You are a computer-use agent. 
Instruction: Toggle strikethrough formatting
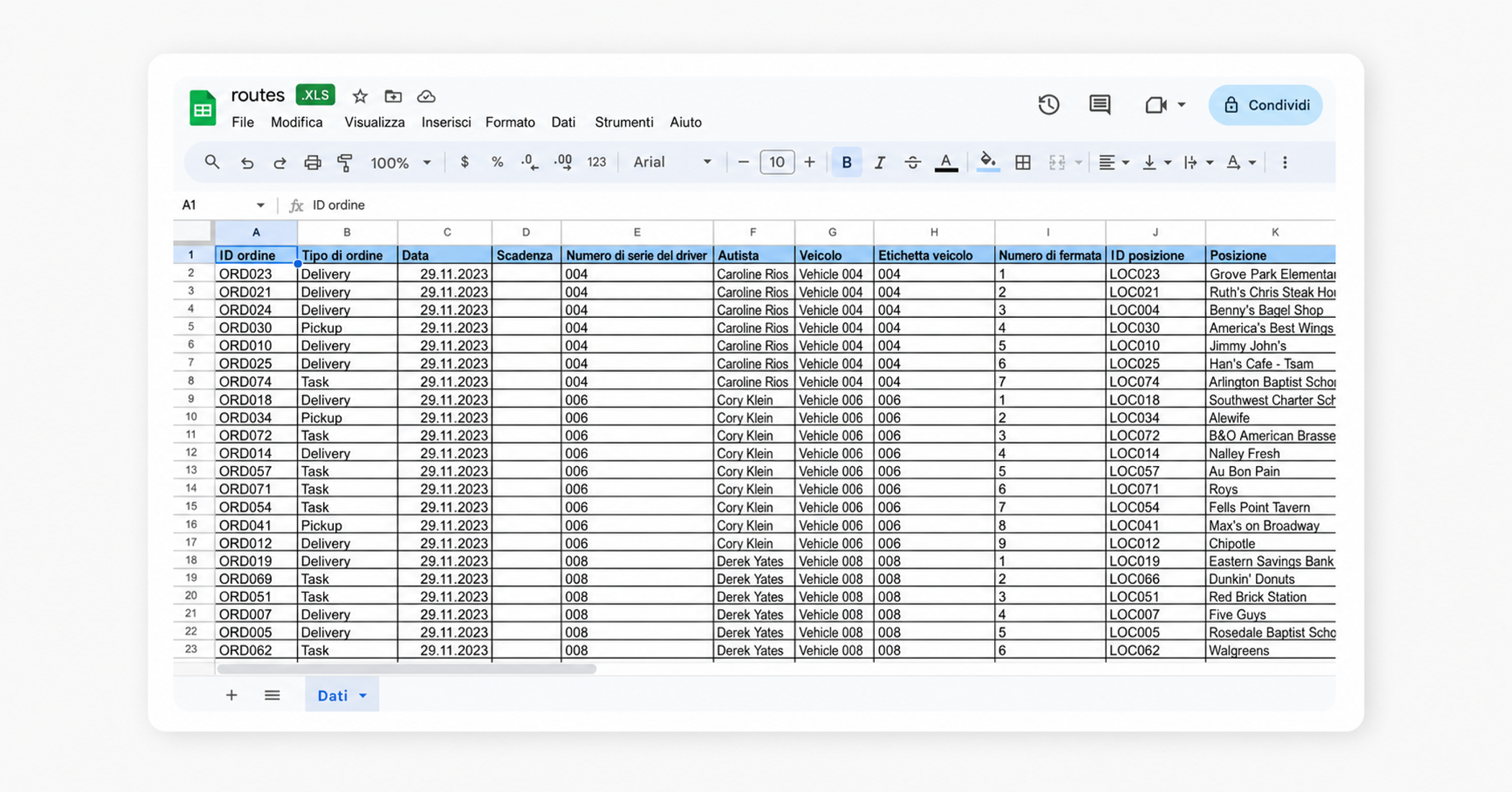[912, 163]
